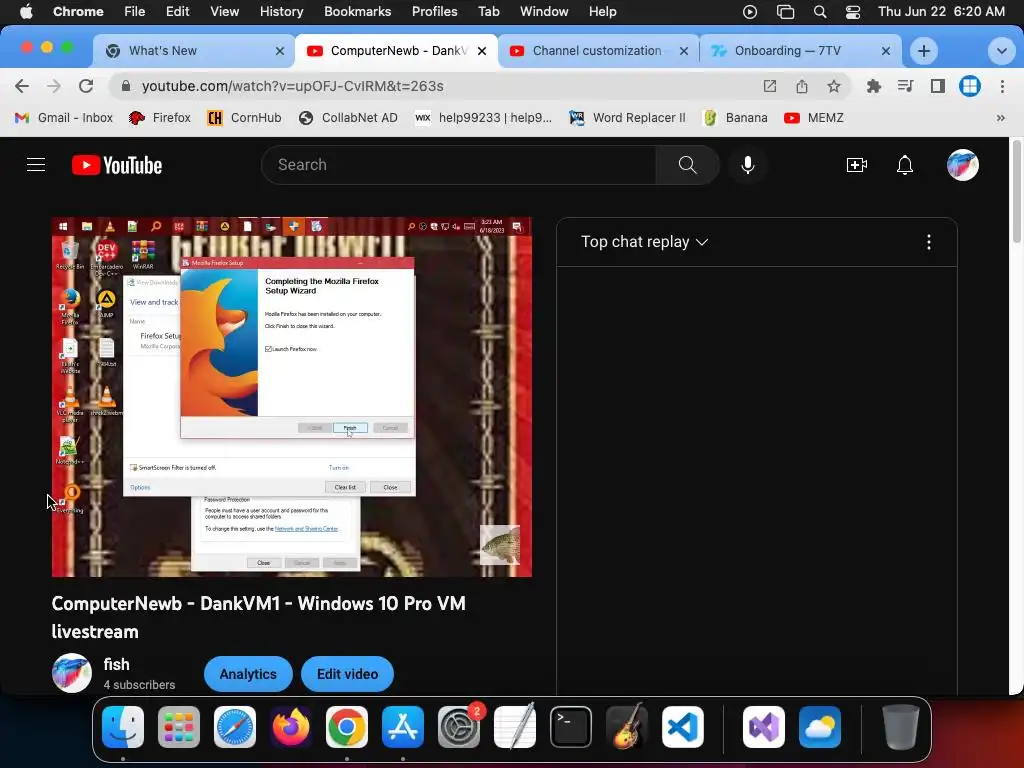
Task: Toggle Chrome side panel icon
Action: (938, 86)
